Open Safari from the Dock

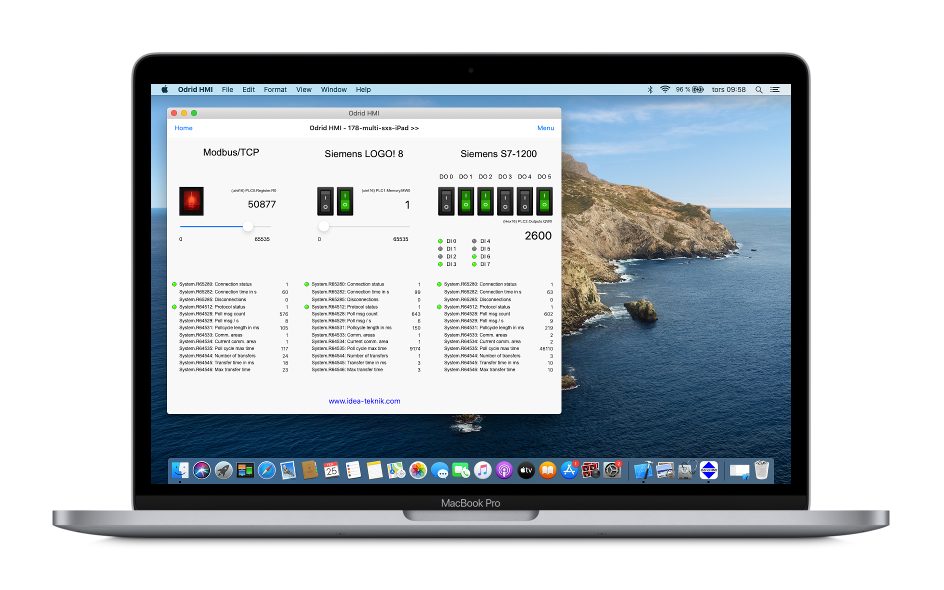pyautogui.click(x=267, y=470)
